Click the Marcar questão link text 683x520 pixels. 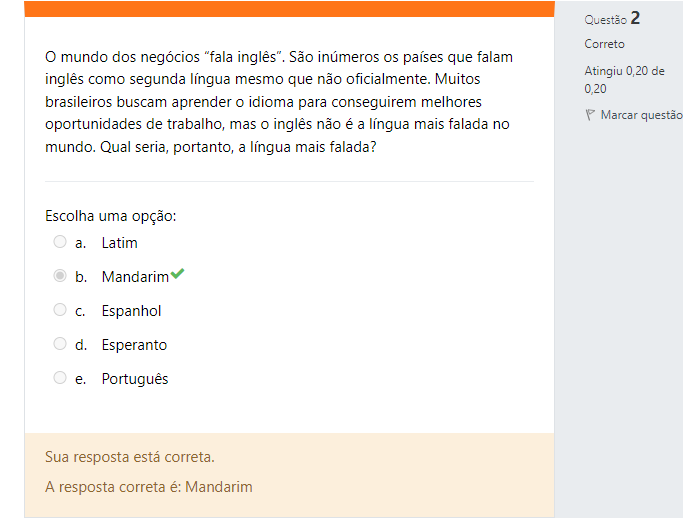click(641, 116)
